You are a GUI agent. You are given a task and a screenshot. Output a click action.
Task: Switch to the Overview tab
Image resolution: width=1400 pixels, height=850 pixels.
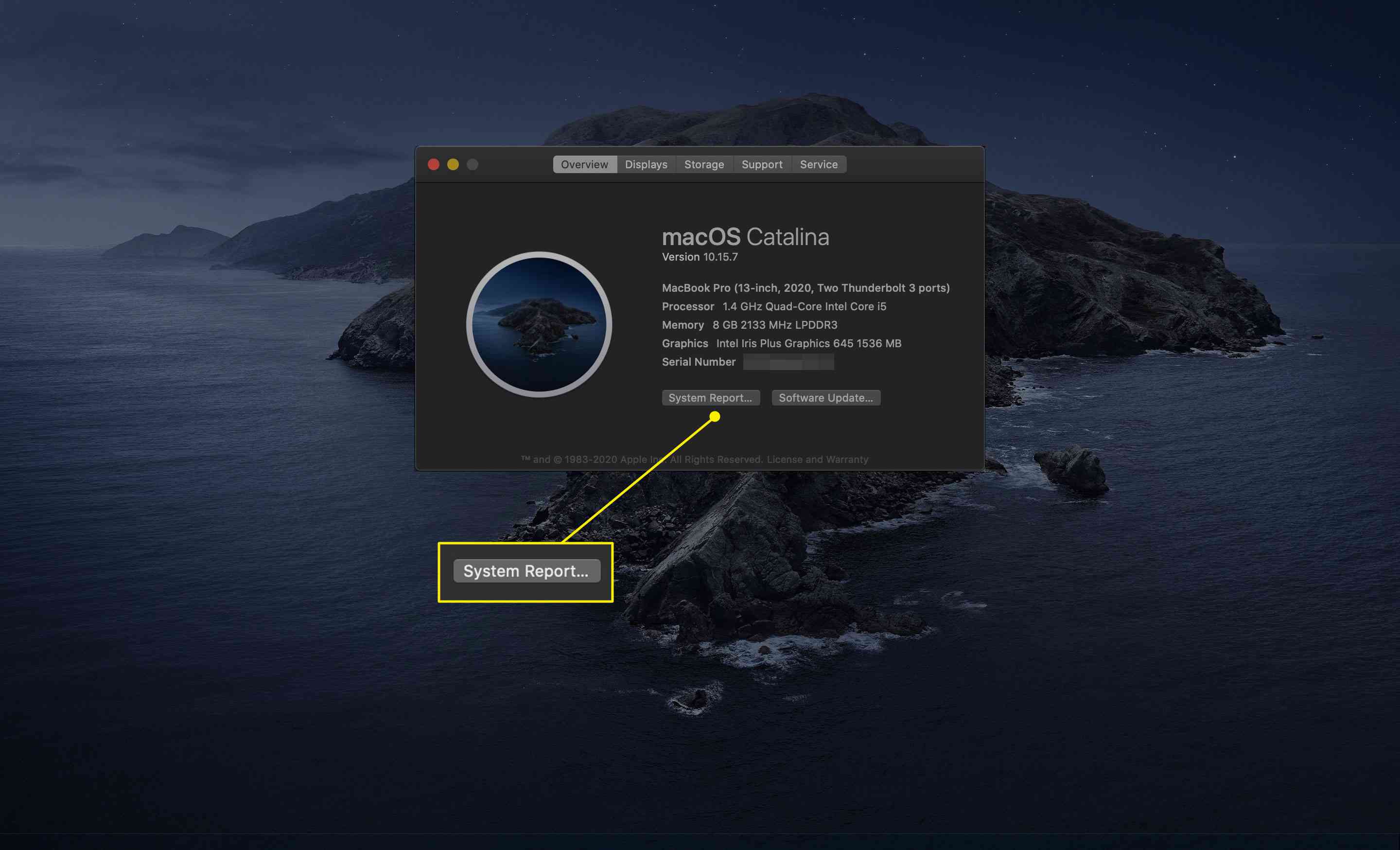(585, 164)
